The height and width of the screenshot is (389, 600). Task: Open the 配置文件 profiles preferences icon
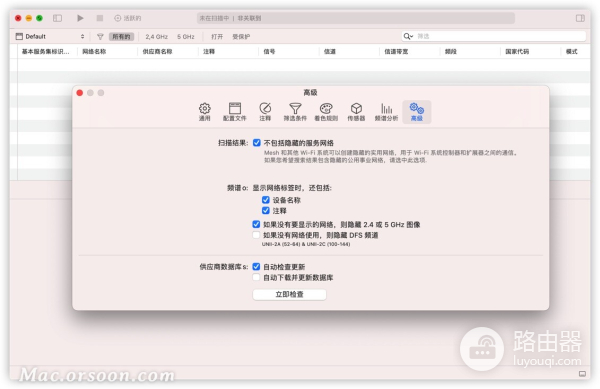pyautogui.click(x=235, y=112)
